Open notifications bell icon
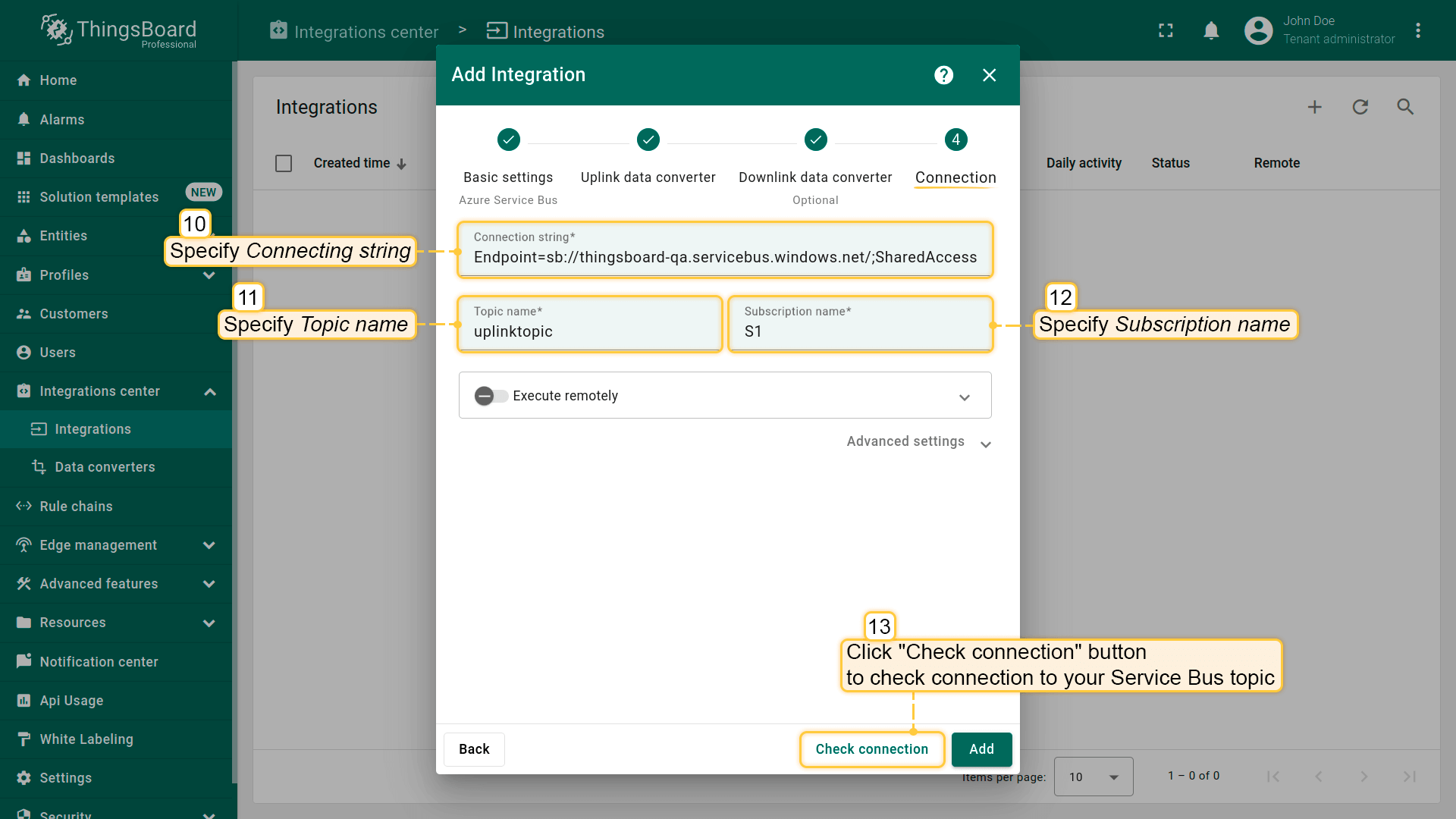Image resolution: width=1456 pixels, height=819 pixels. 1211,30
